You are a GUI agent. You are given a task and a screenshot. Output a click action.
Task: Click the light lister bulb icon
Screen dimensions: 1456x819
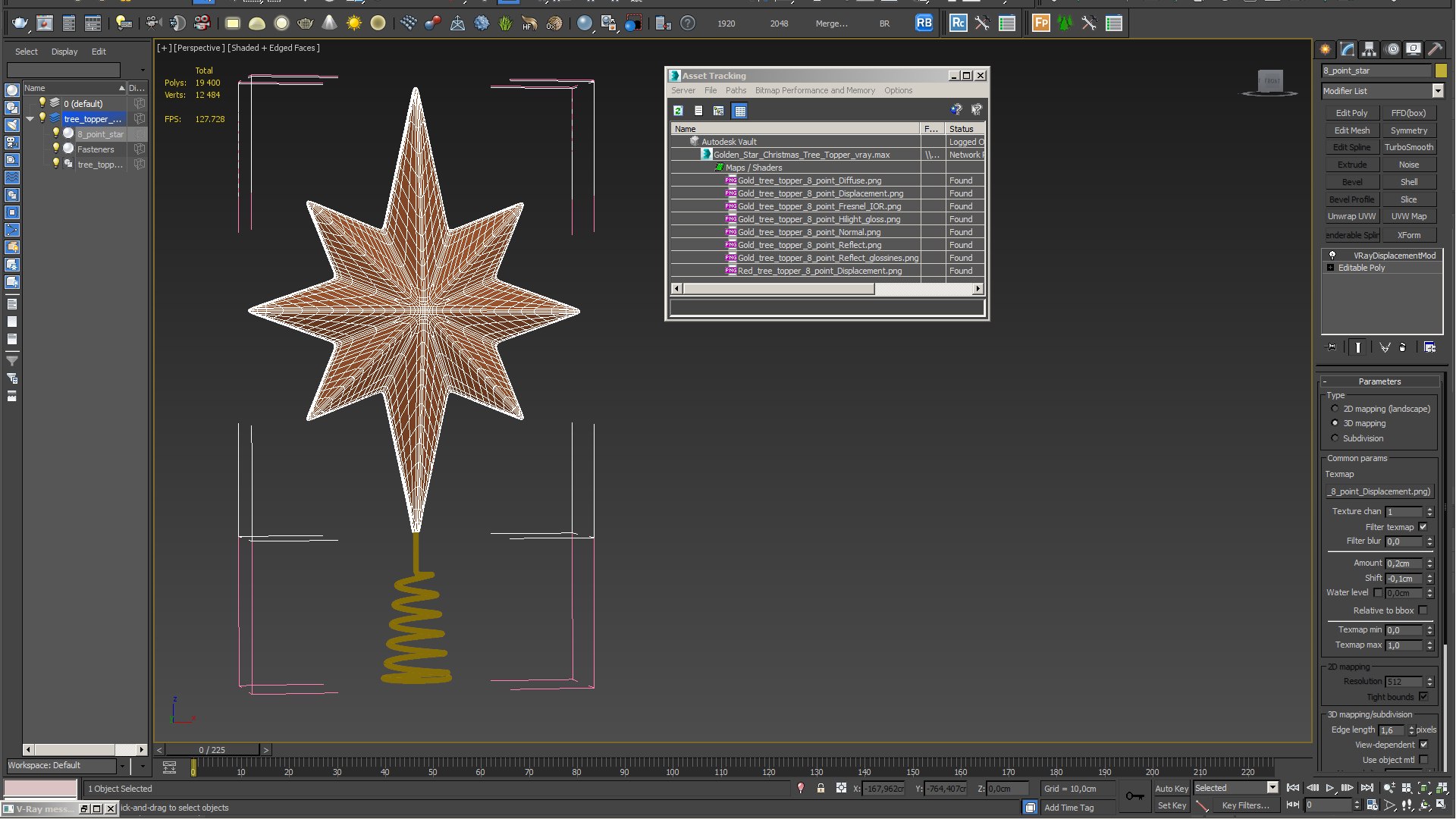click(123, 24)
